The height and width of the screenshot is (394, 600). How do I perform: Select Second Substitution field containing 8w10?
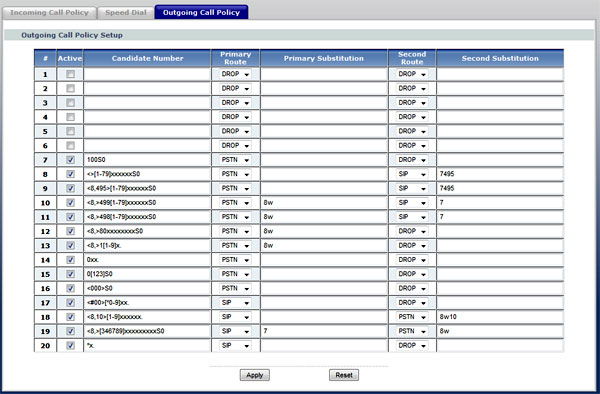pos(500,317)
